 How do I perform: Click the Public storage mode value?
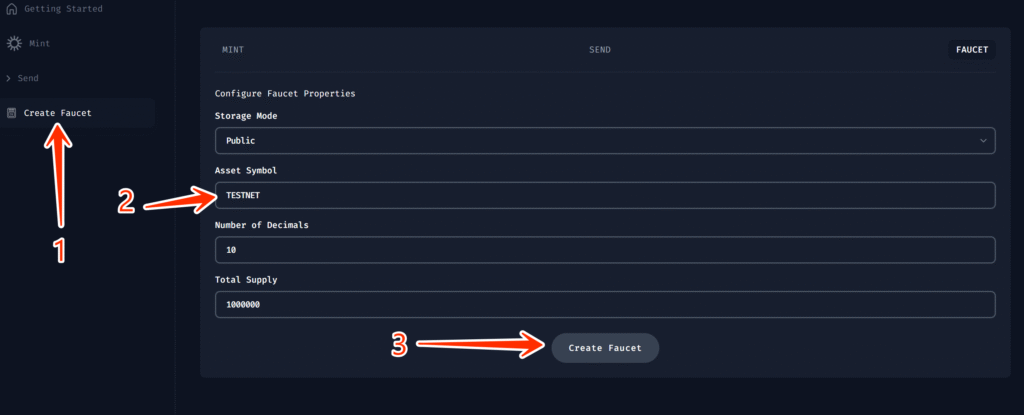[x=240, y=141]
